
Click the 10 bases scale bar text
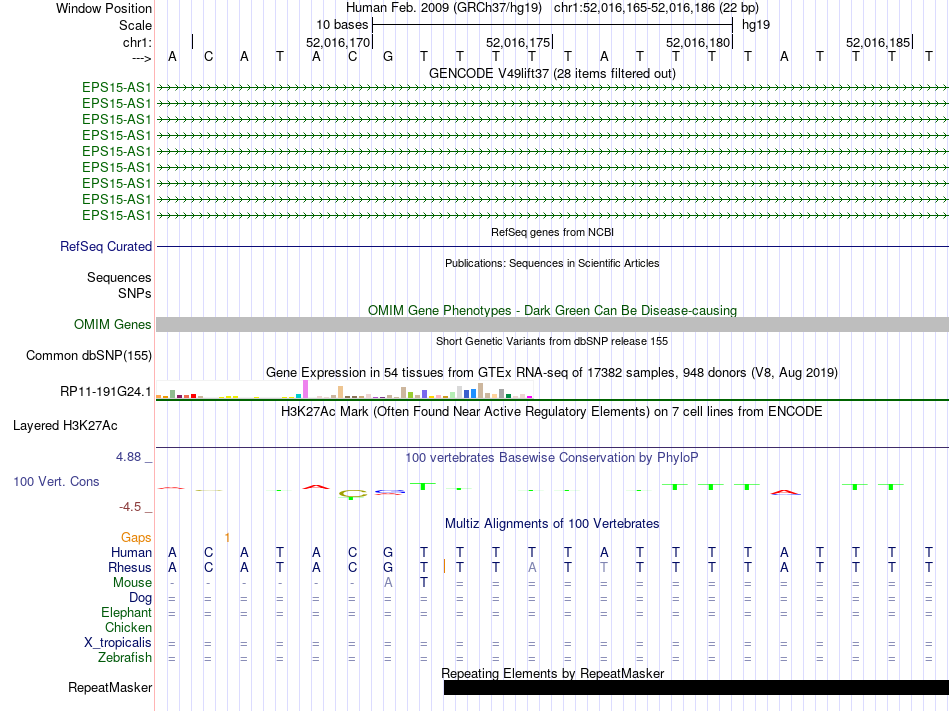[x=342, y=25]
